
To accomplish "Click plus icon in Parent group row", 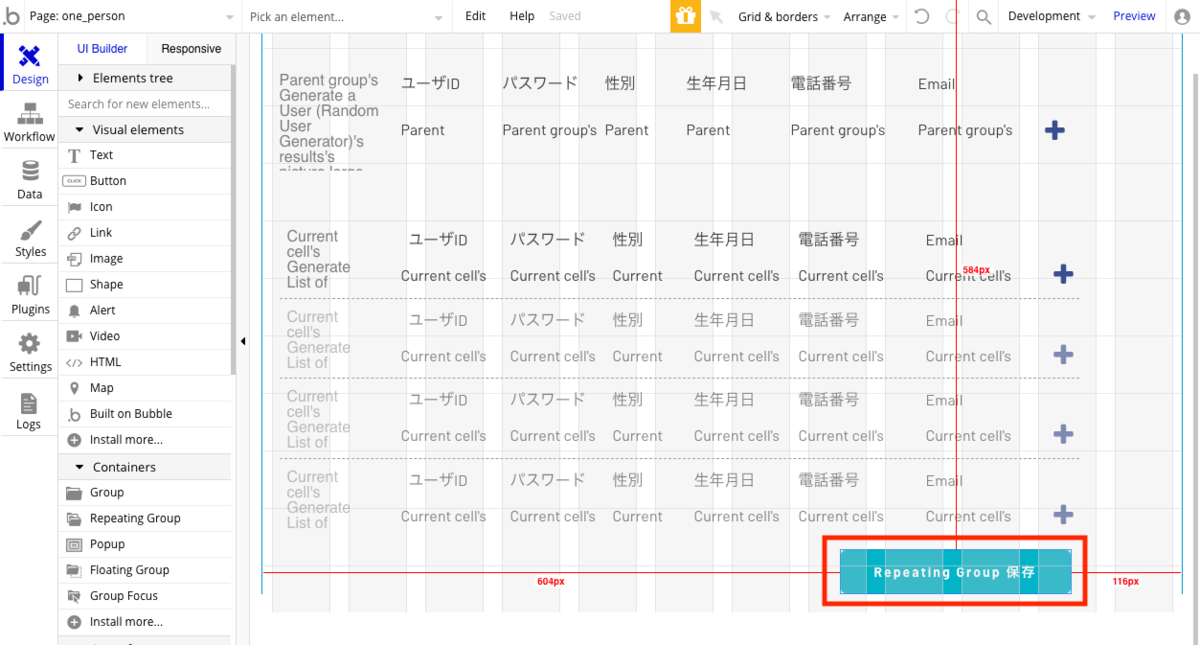I will [x=1054, y=130].
